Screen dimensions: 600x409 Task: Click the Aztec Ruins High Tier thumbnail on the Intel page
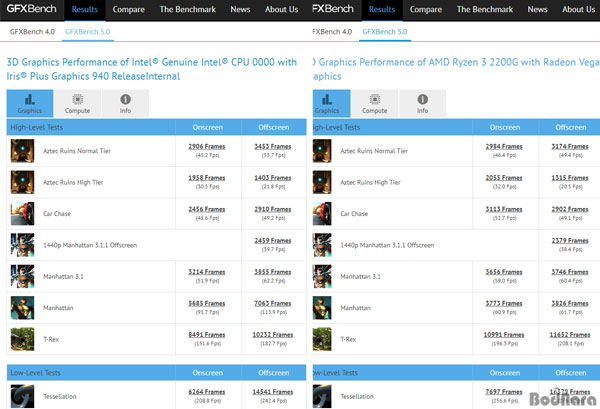[22, 182]
